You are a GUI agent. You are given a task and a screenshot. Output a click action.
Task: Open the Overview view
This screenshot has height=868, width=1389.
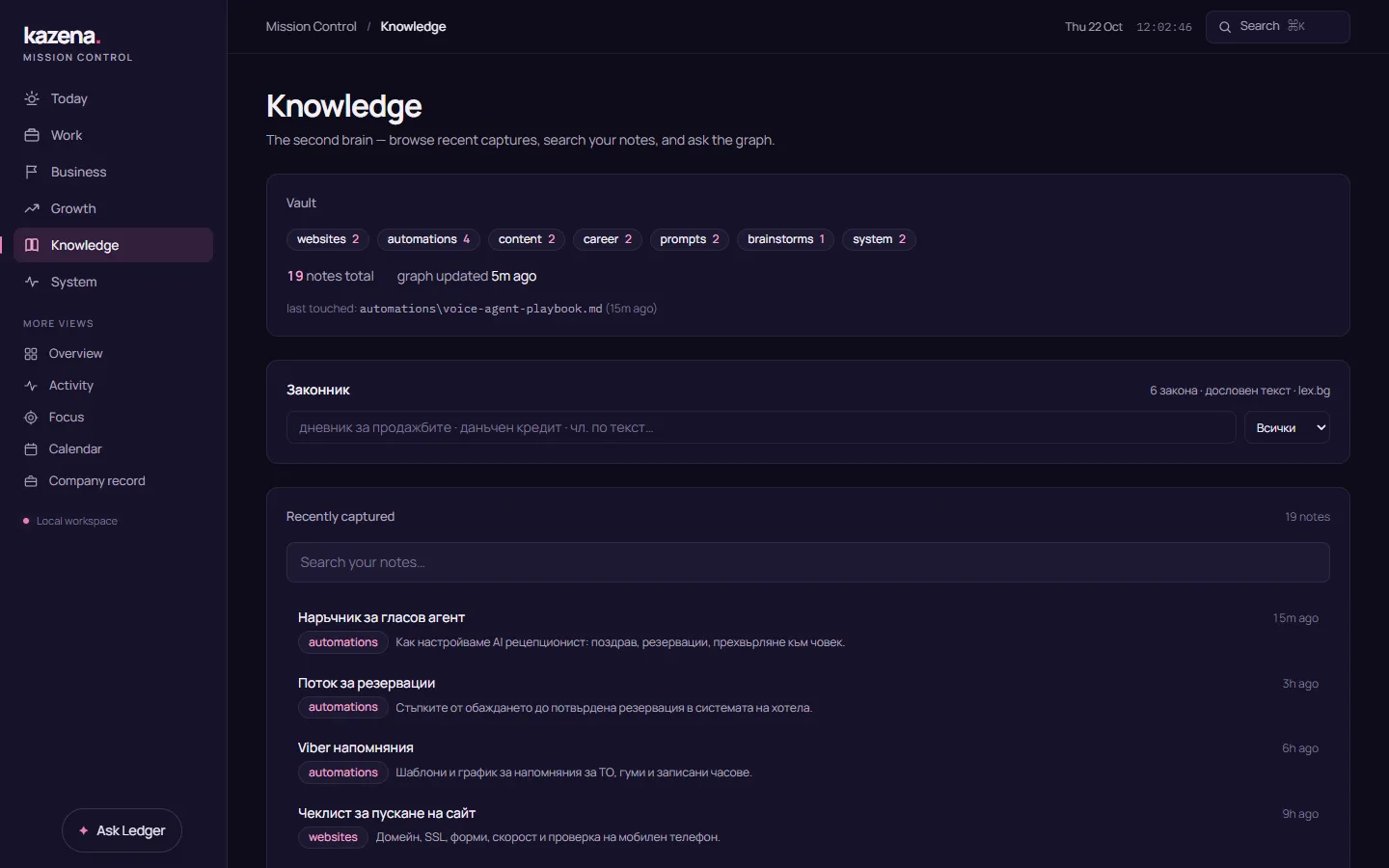tap(114, 354)
